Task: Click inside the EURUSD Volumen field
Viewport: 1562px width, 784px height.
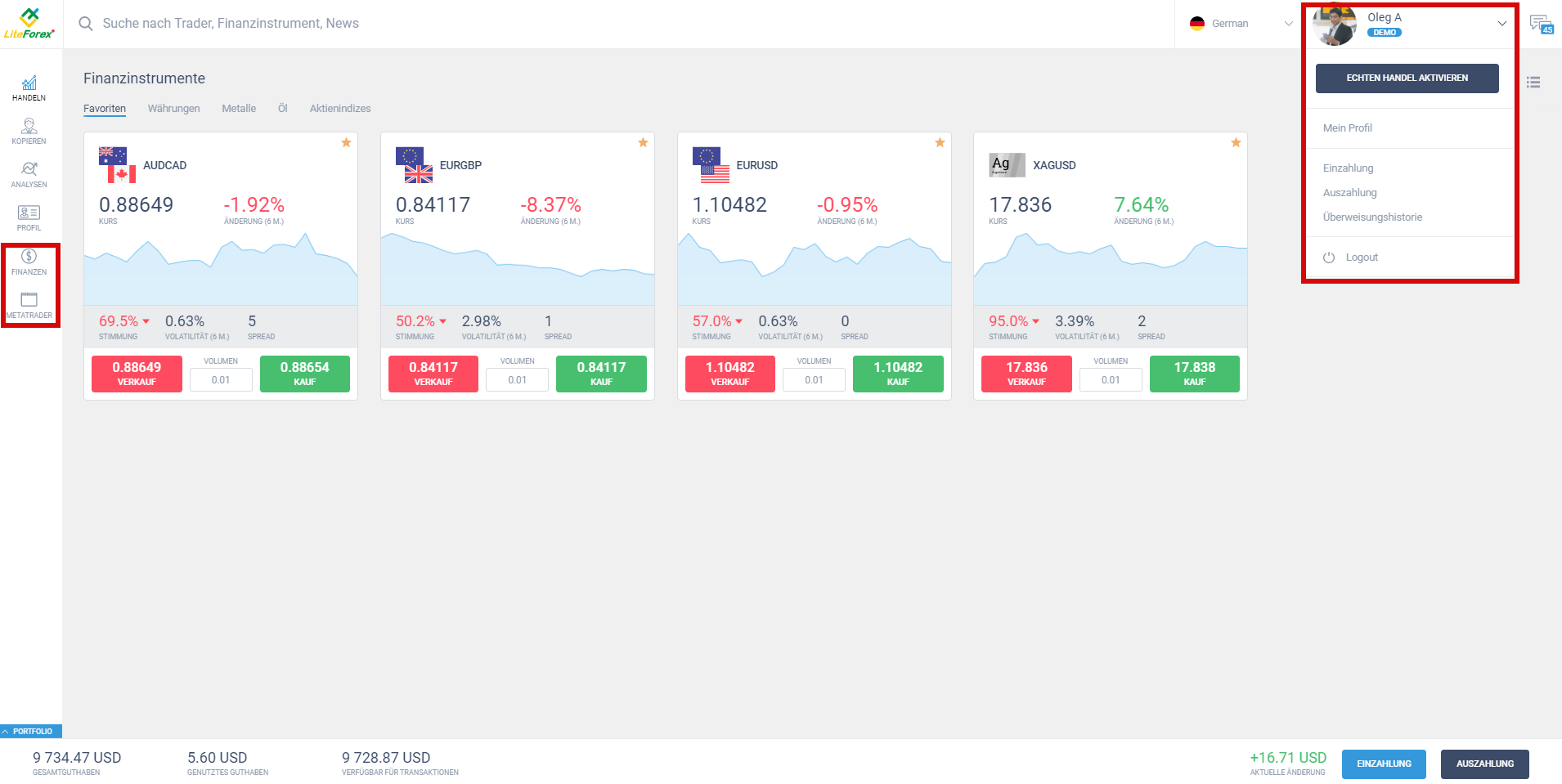Action: point(814,379)
